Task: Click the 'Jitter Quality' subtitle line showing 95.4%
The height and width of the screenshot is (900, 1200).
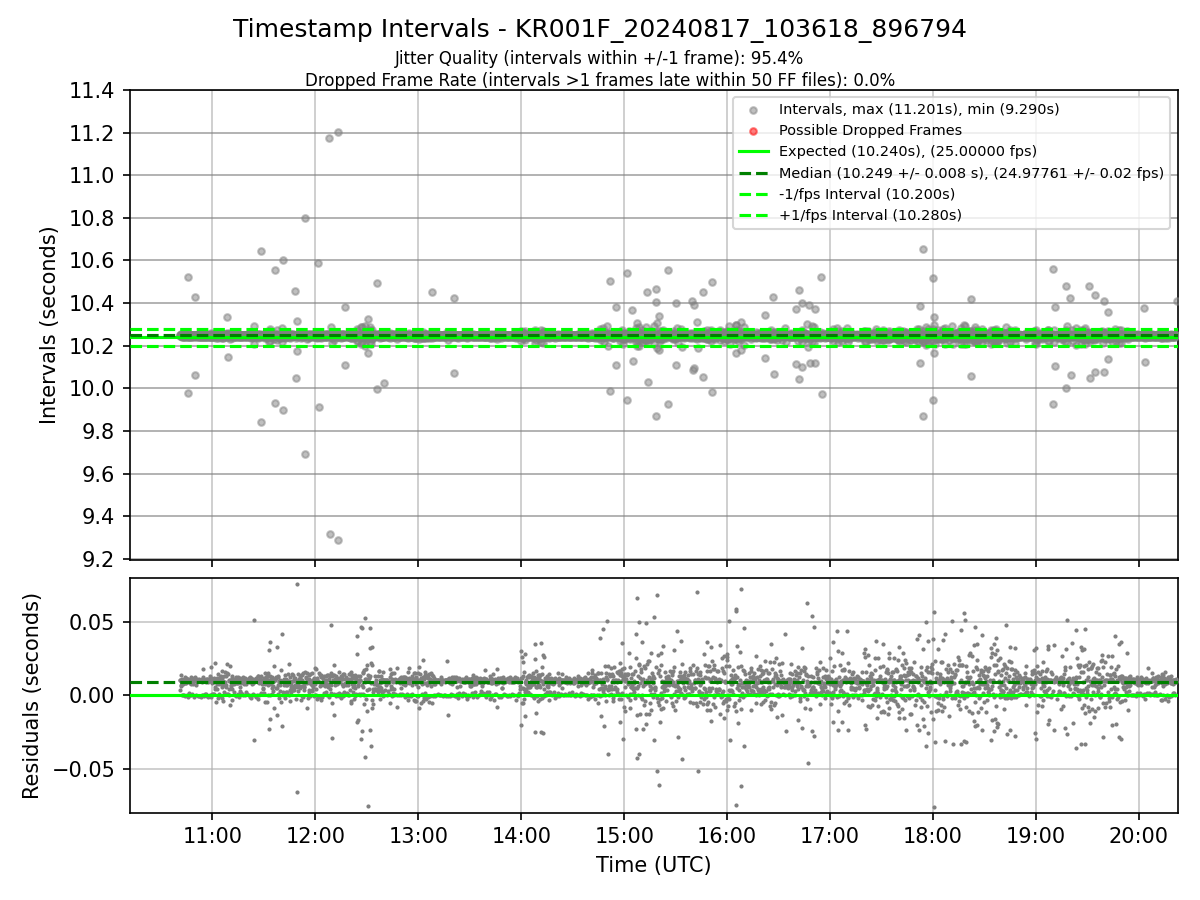Action: [600, 59]
